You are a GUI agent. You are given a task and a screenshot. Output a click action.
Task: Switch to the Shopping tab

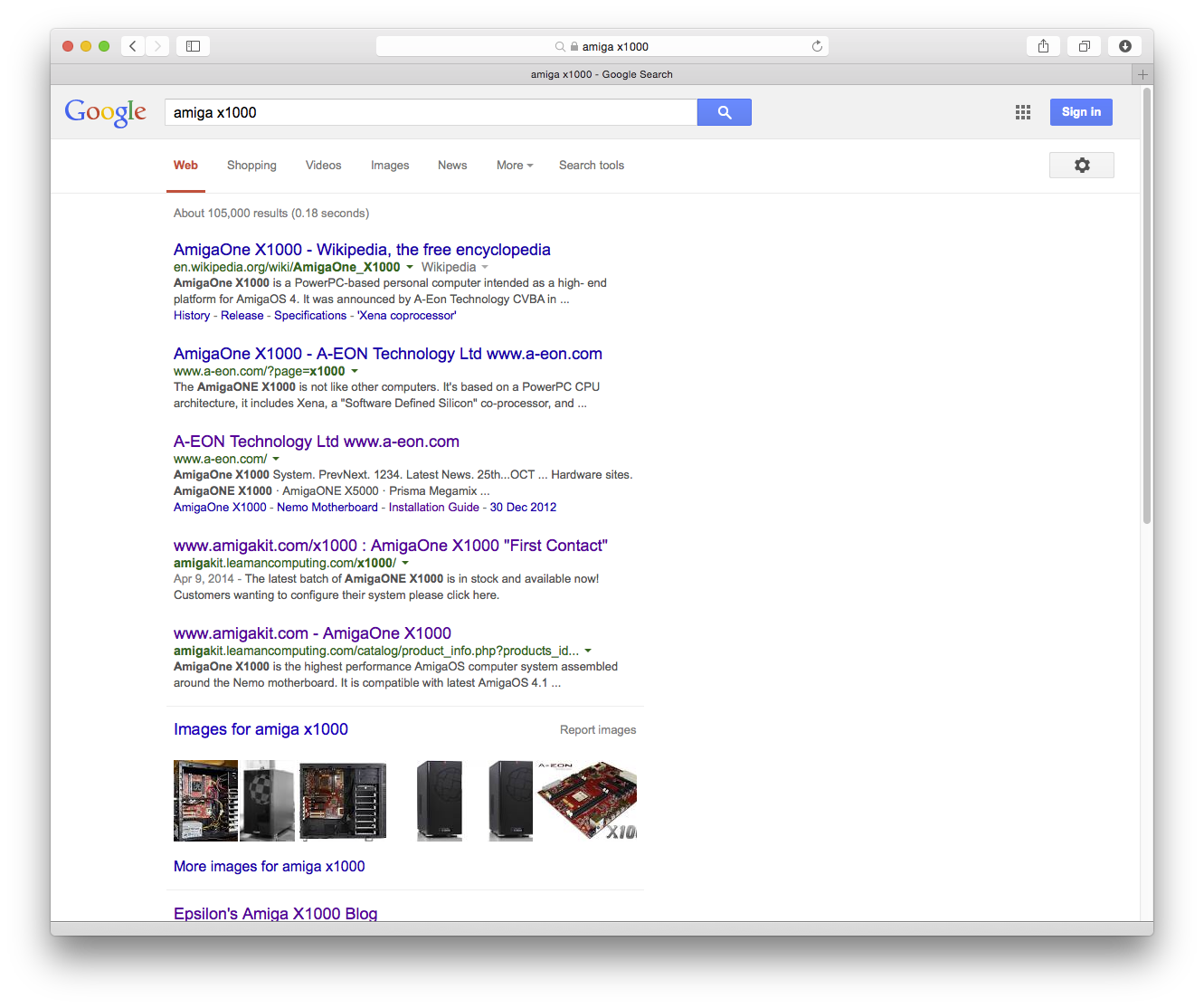point(251,166)
